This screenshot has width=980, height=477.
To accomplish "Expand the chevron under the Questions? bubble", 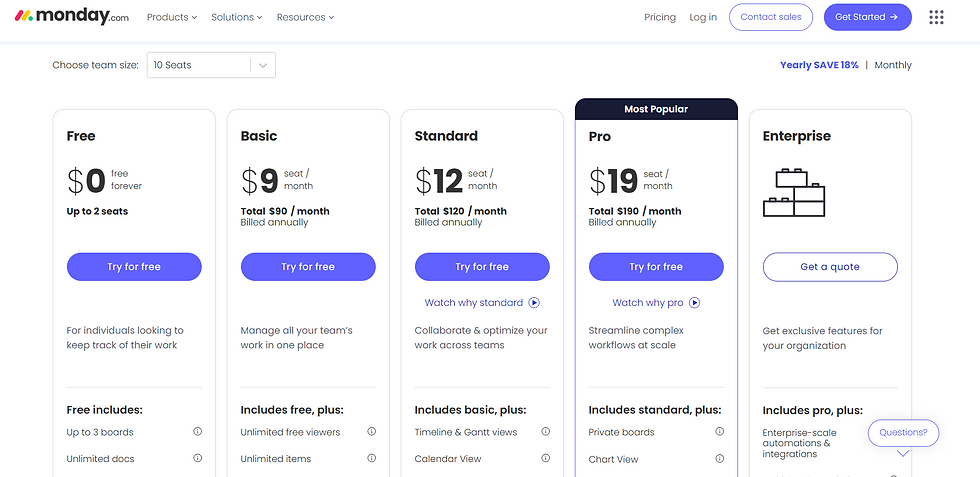I will tap(902, 454).
